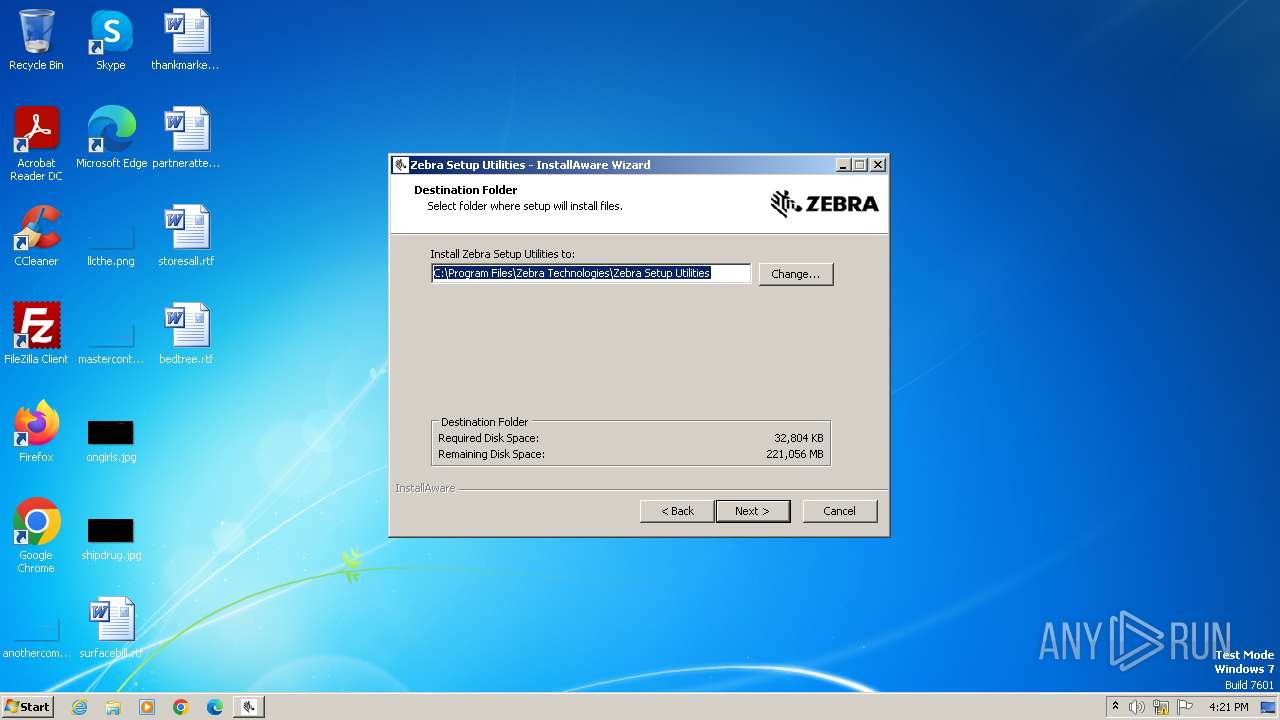Open the surfacebill.rtf document icon
The width and height of the screenshot is (1280, 720).
[x=111, y=628]
